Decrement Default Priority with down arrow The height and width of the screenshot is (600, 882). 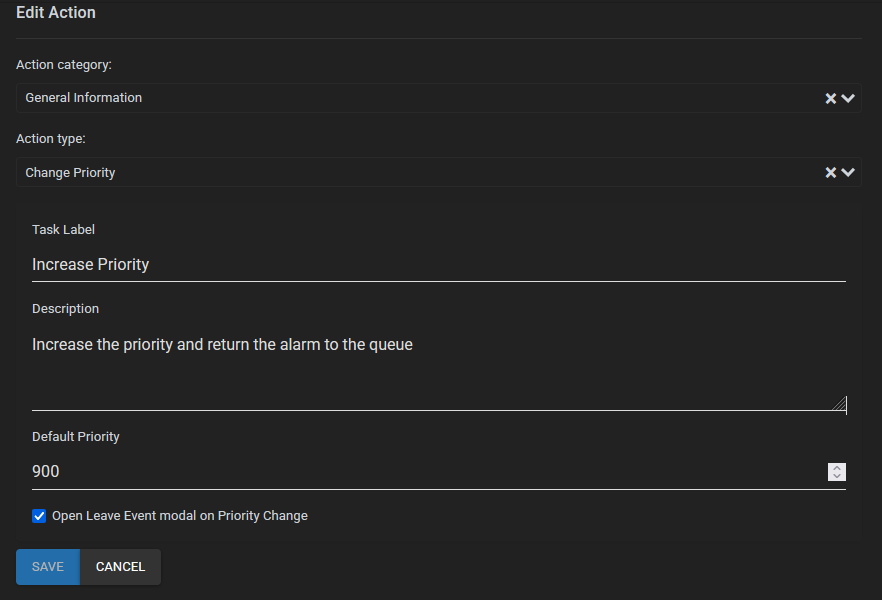[837, 476]
